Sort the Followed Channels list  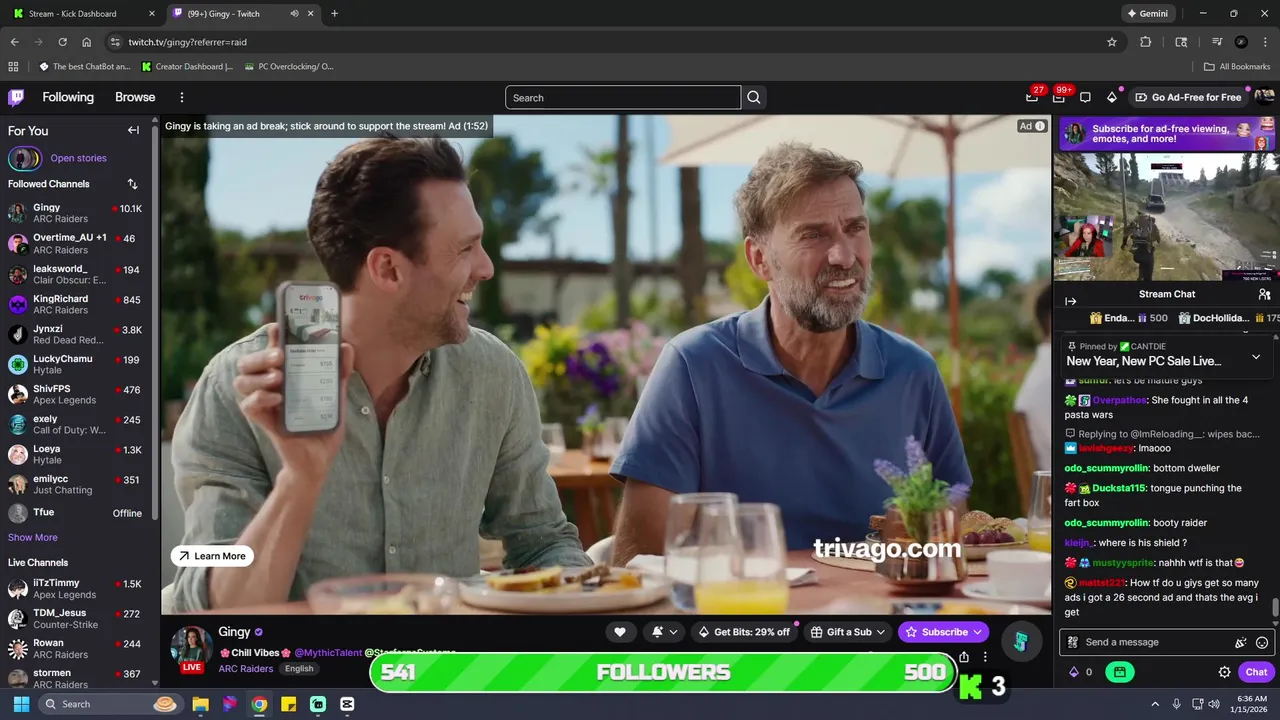click(x=132, y=184)
